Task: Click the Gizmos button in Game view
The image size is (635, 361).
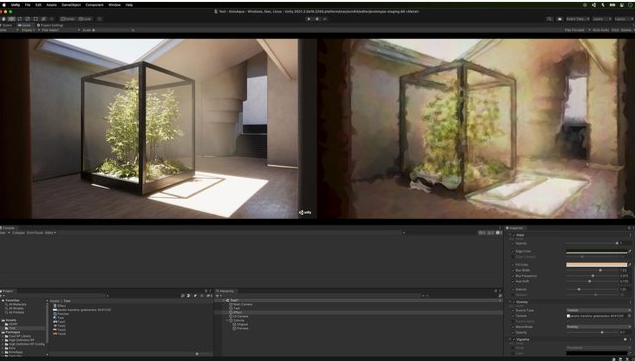Action: coord(626,30)
